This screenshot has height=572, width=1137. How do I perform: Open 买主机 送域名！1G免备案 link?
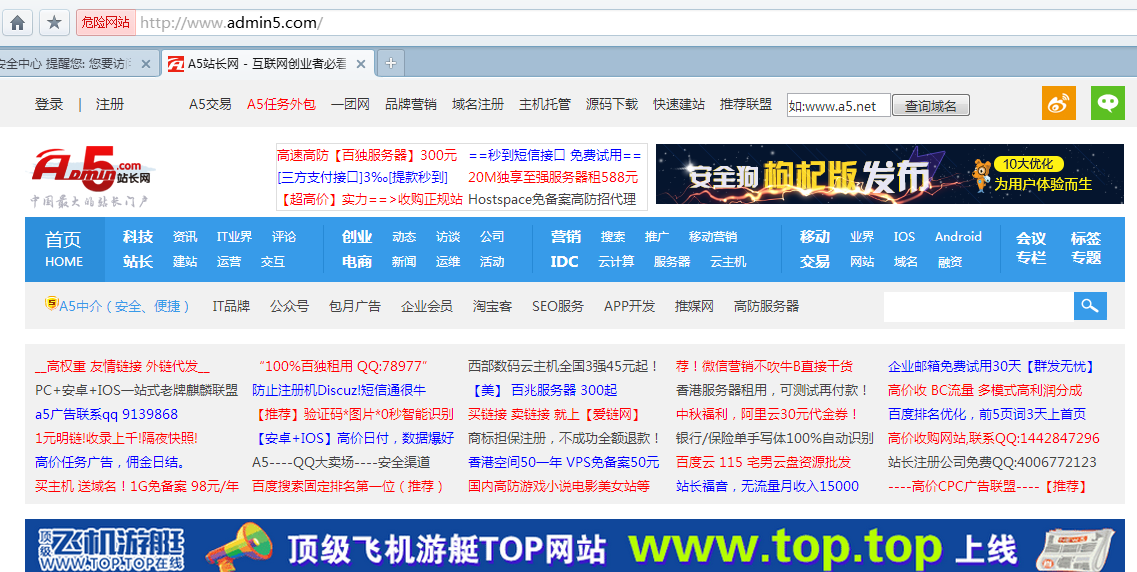[137, 486]
